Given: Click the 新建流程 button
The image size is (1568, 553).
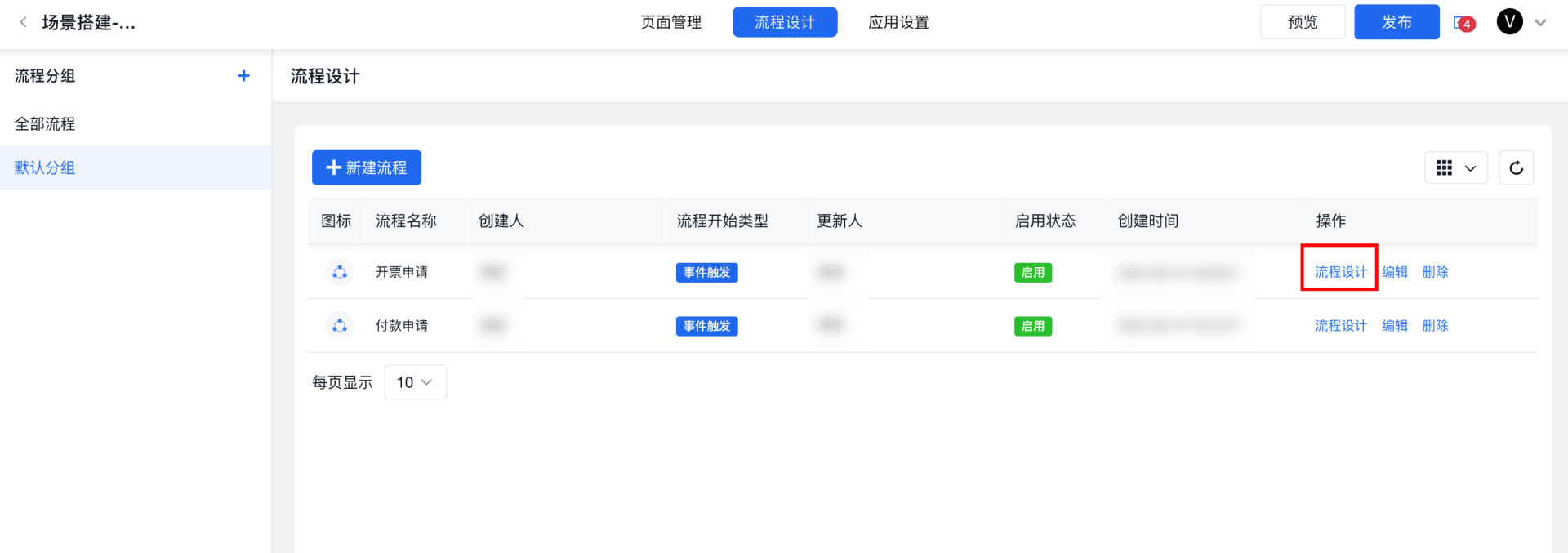Looking at the screenshot, I should click(x=367, y=167).
